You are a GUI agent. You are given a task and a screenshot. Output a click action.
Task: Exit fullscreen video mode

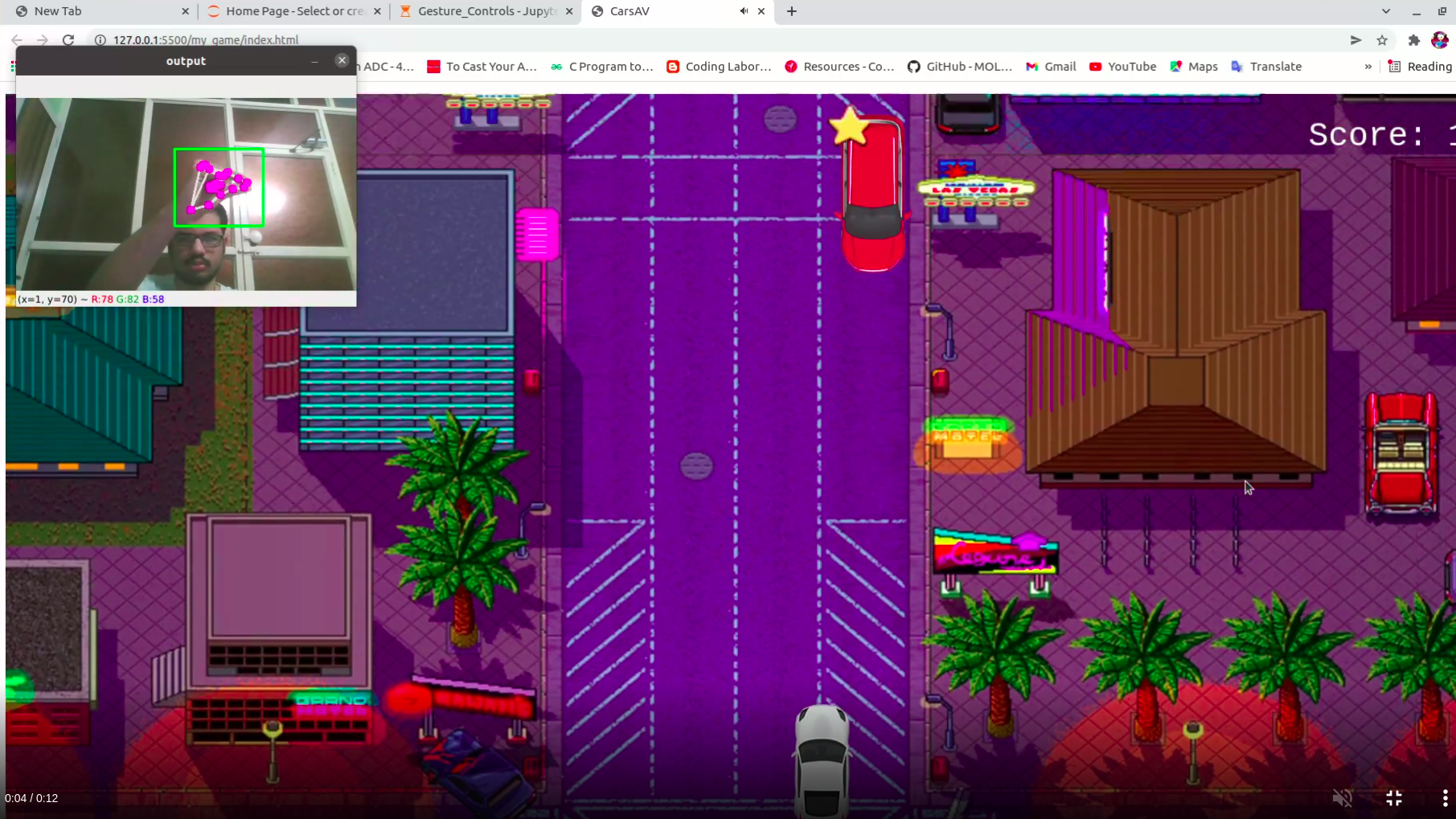[x=1394, y=797]
